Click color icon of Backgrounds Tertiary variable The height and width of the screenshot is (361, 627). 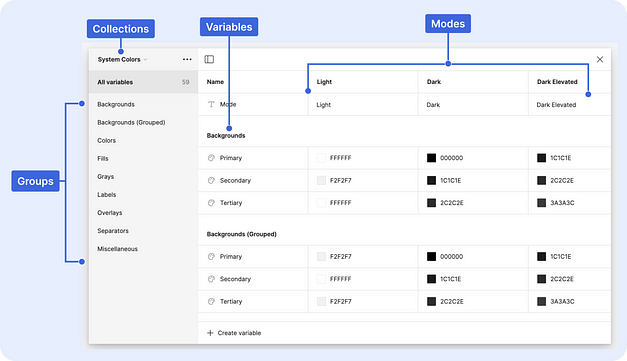211,203
